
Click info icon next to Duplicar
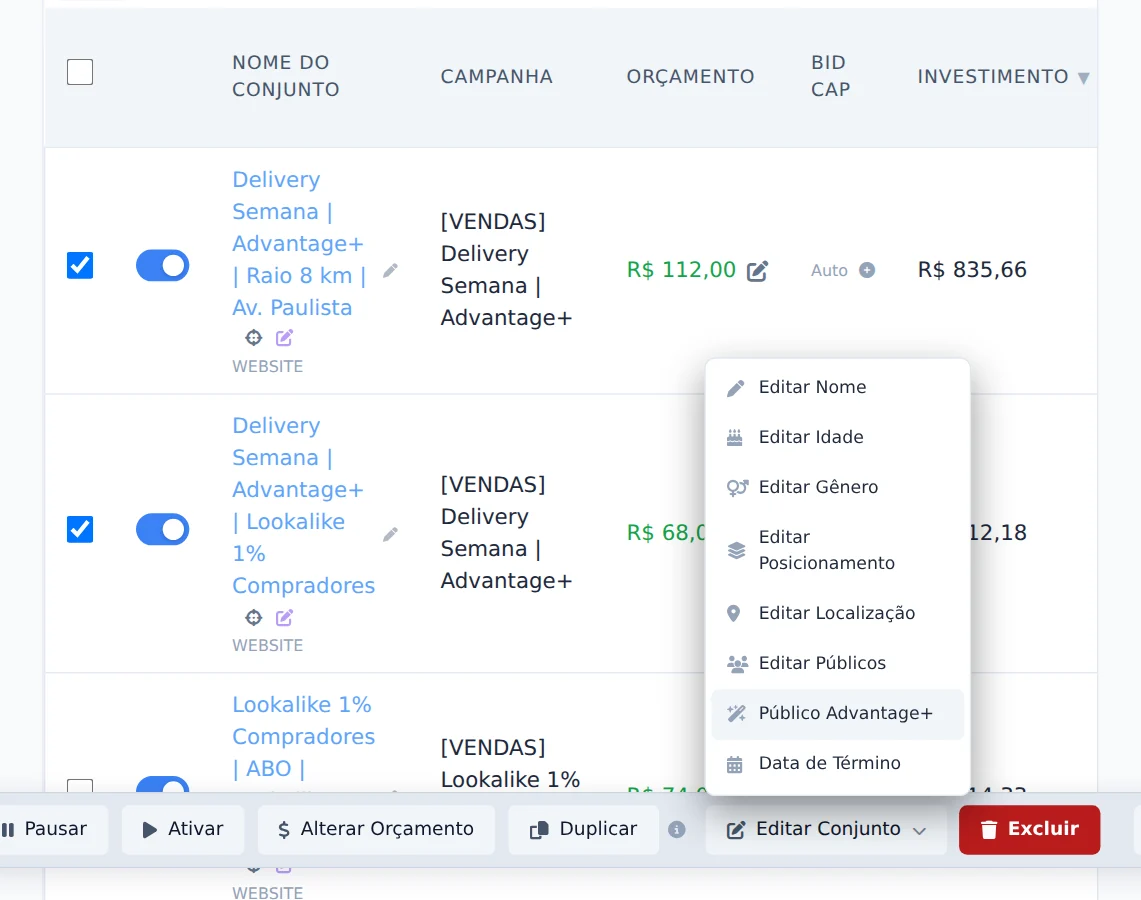[677, 829]
